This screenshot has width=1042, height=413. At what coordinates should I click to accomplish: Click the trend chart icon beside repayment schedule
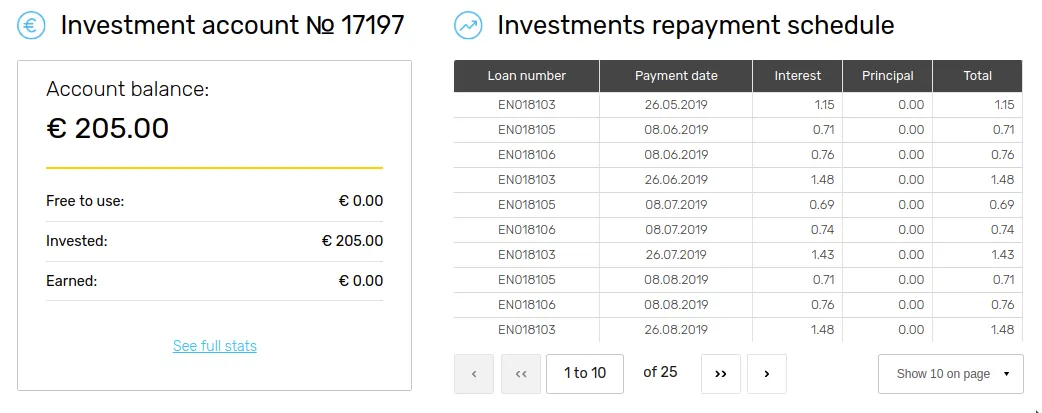(469, 26)
